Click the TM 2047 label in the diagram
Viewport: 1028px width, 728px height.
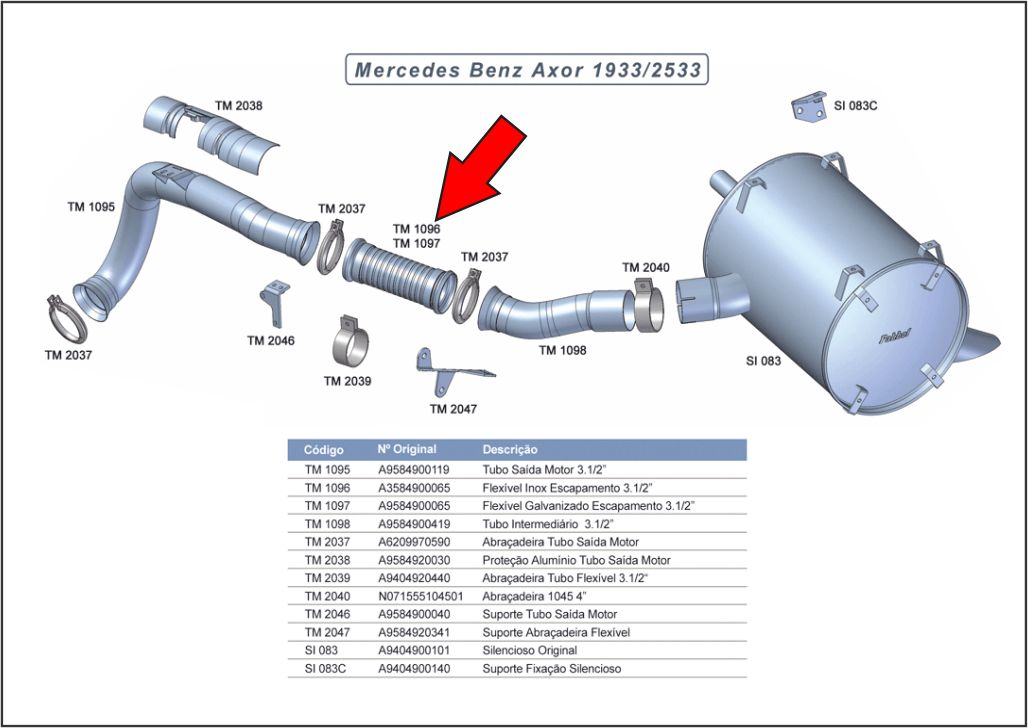tap(454, 409)
